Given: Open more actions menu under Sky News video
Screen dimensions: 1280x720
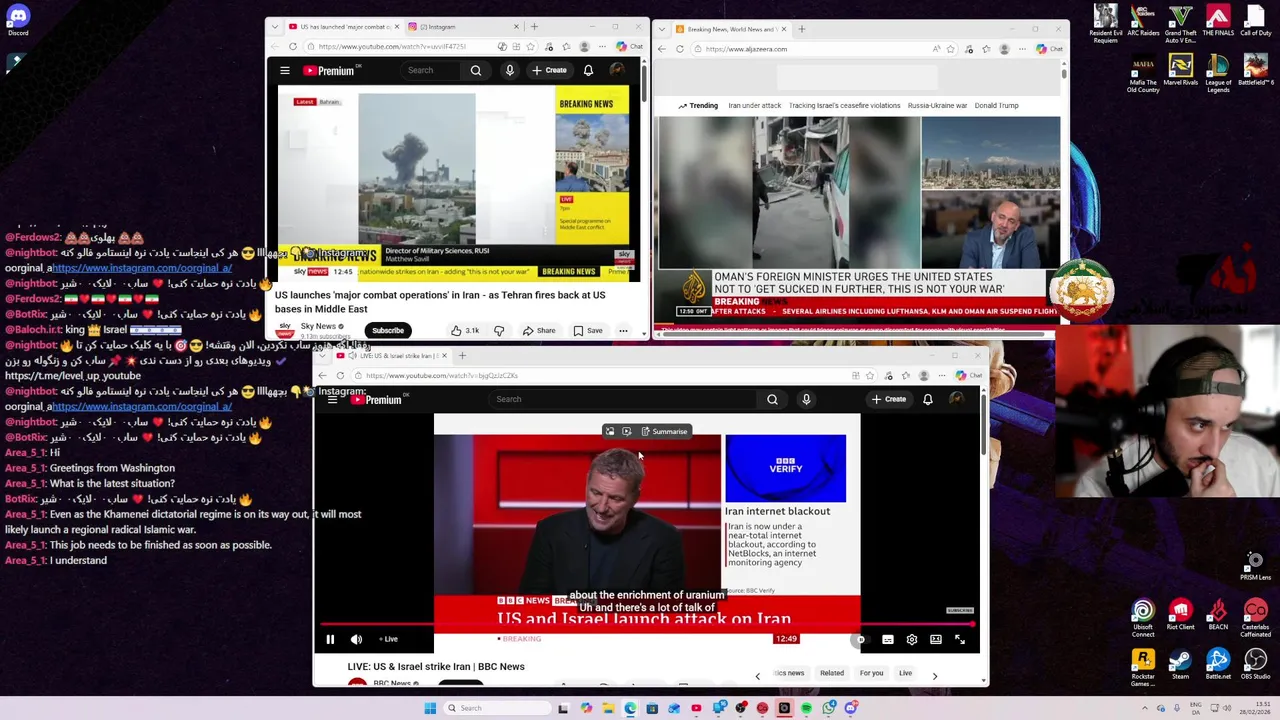Looking at the screenshot, I should [623, 330].
